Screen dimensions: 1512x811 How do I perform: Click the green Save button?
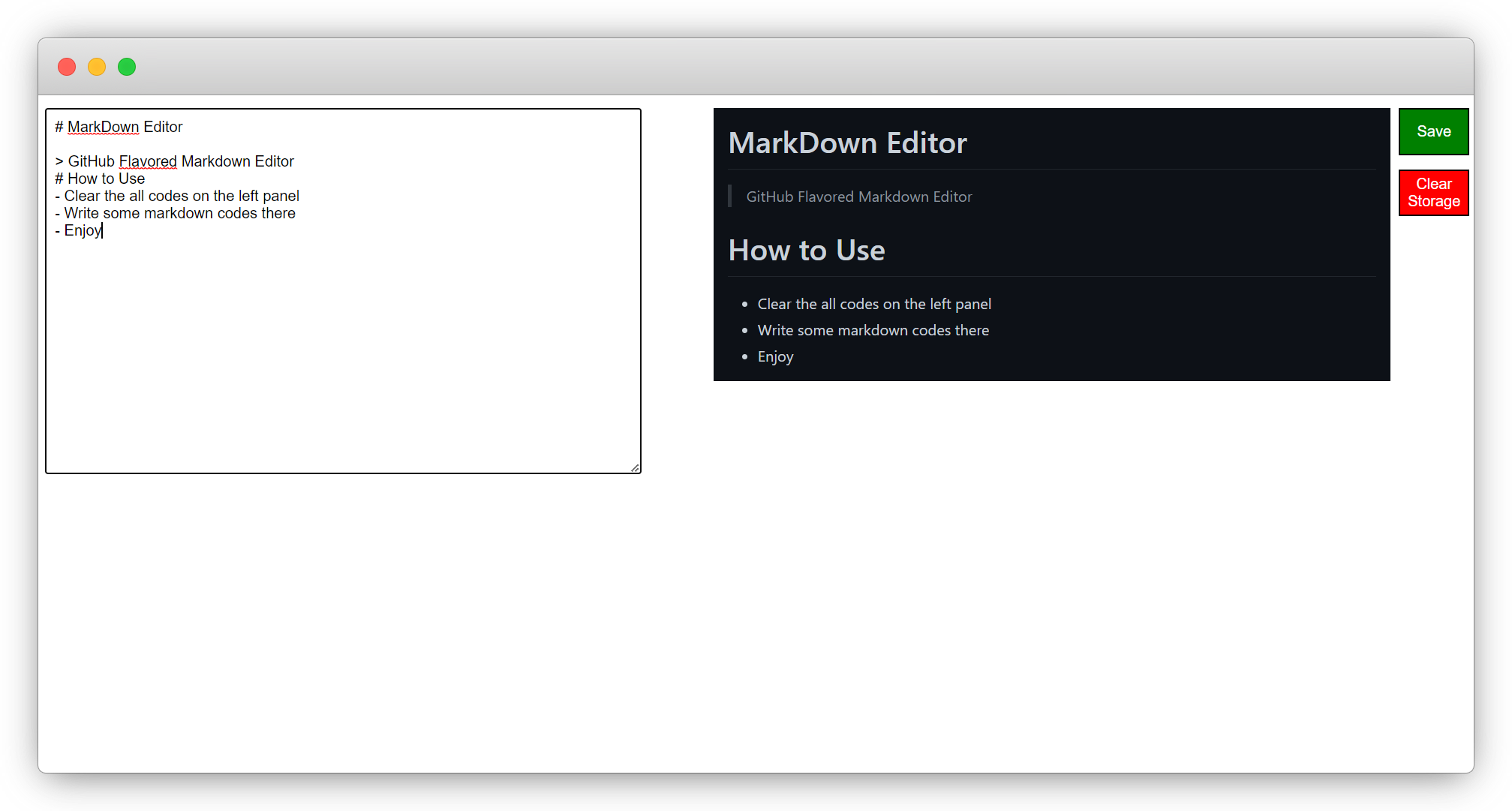pos(1432,131)
